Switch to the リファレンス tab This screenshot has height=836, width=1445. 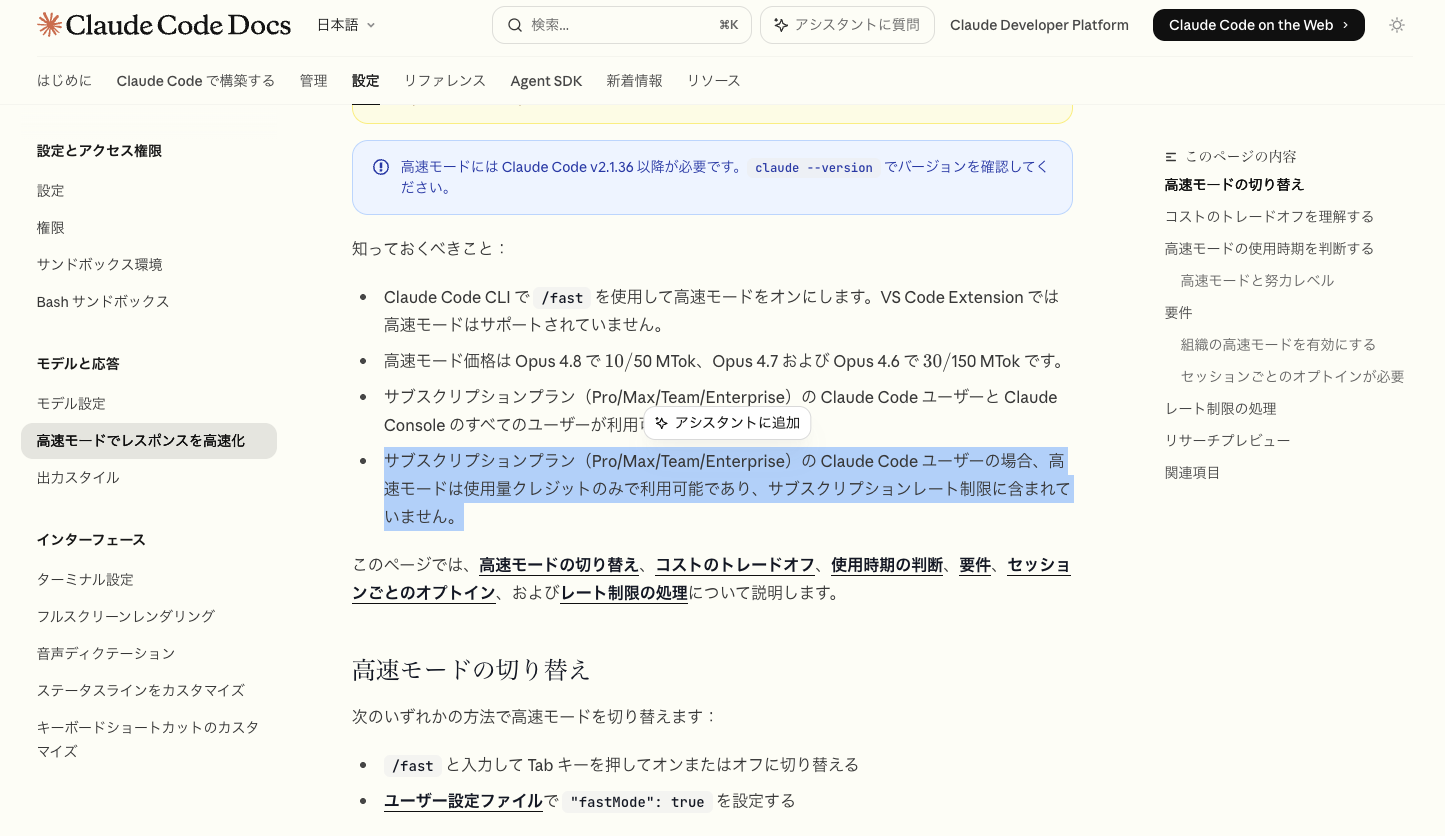(445, 81)
